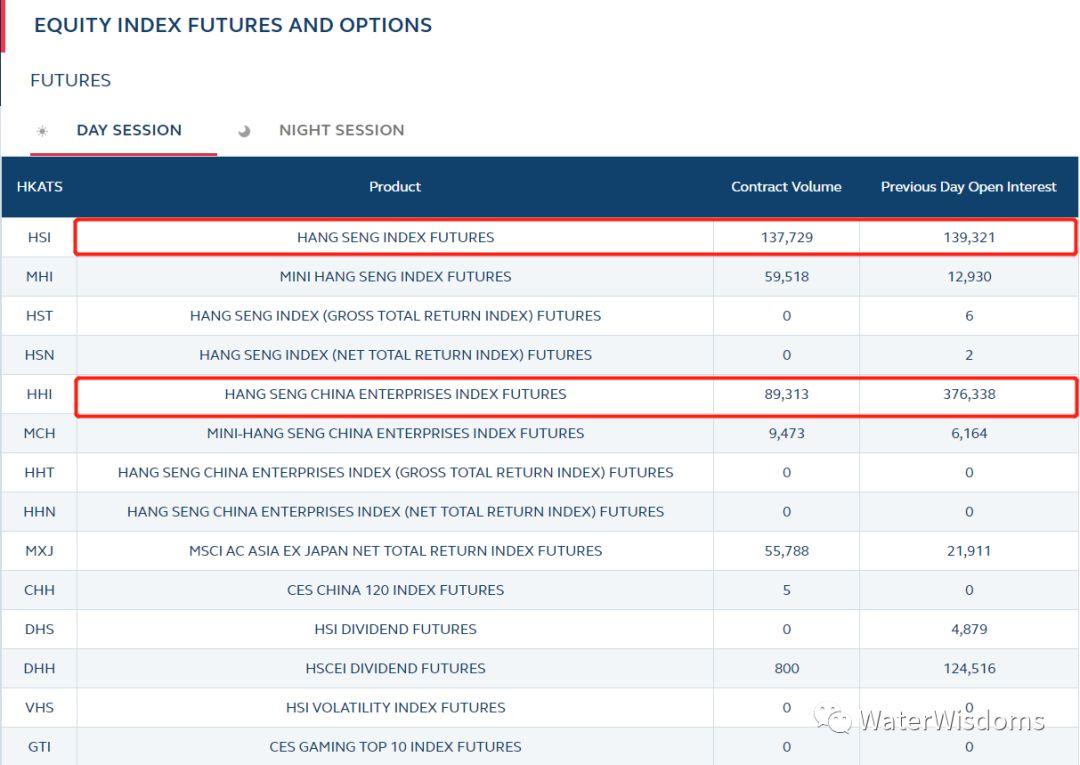Click HSI Dividend Futures product name
This screenshot has width=1080, height=765.
pos(395,630)
